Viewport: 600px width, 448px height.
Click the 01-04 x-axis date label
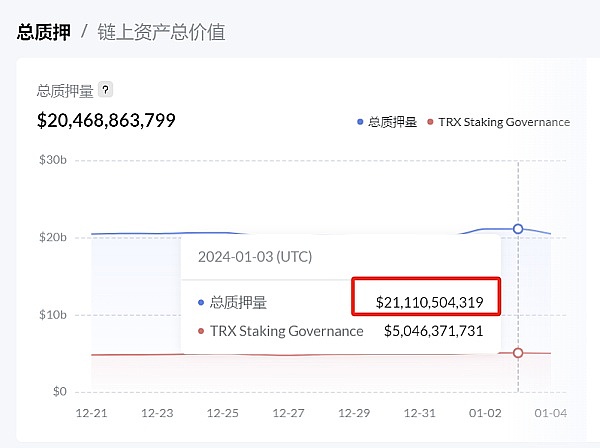tap(549, 412)
